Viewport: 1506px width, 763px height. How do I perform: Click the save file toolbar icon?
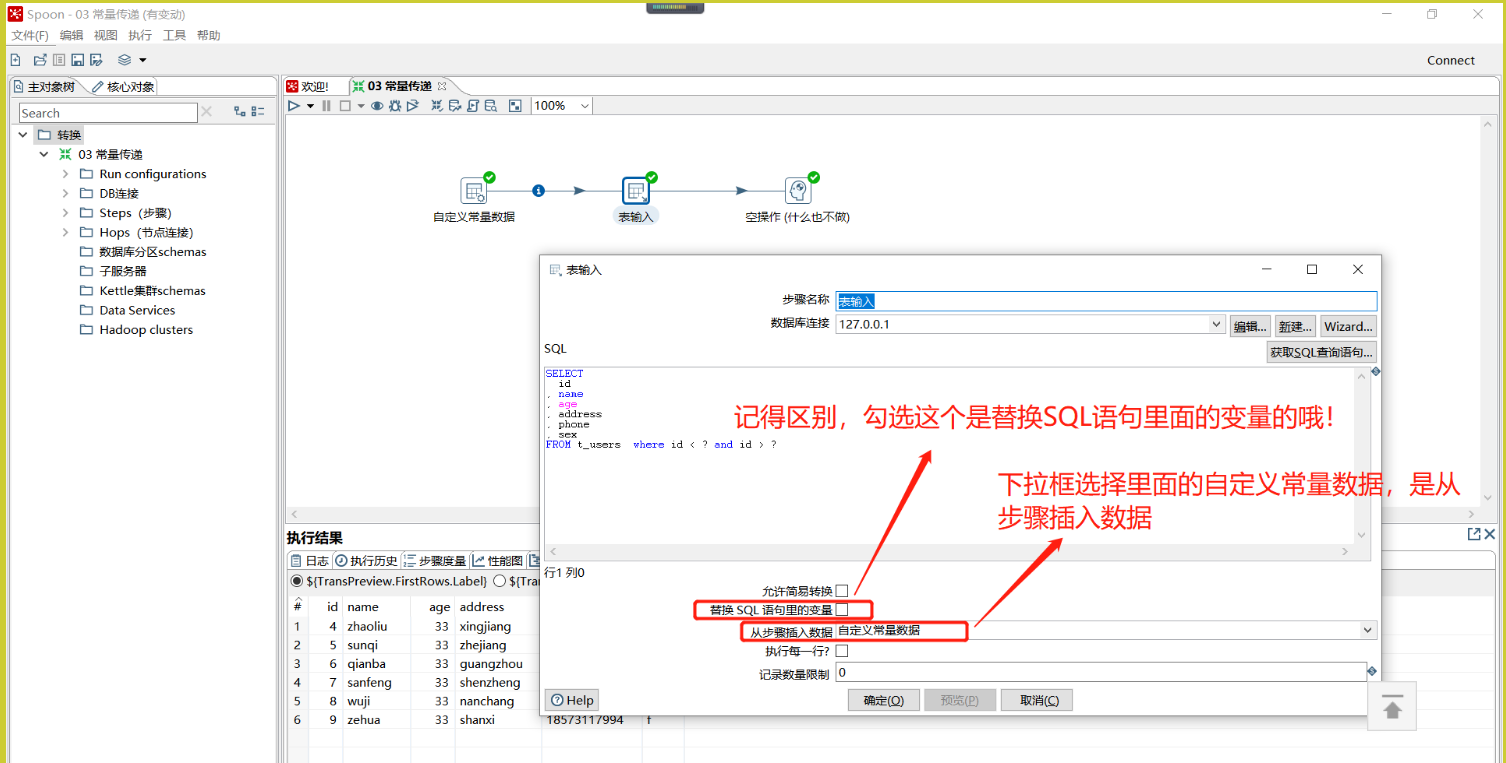pyautogui.click(x=77, y=60)
